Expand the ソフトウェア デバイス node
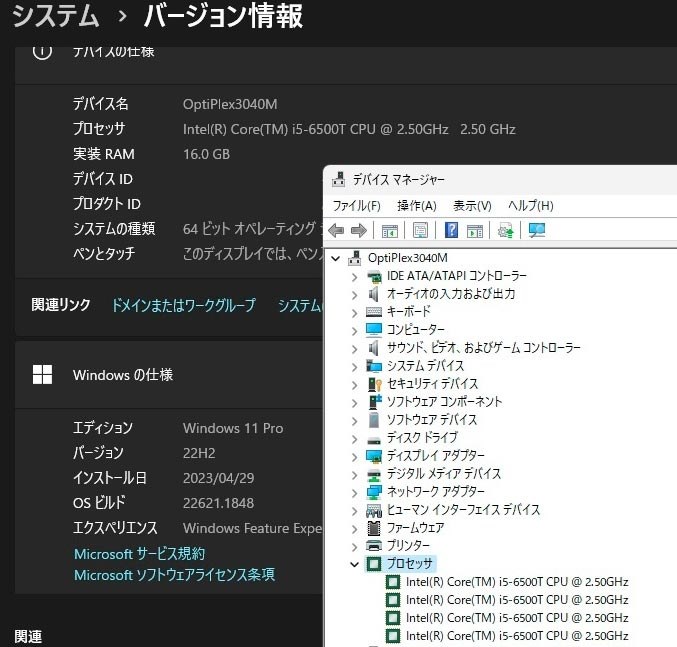This screenshot has width=677, height=647. tap(354, 421)
